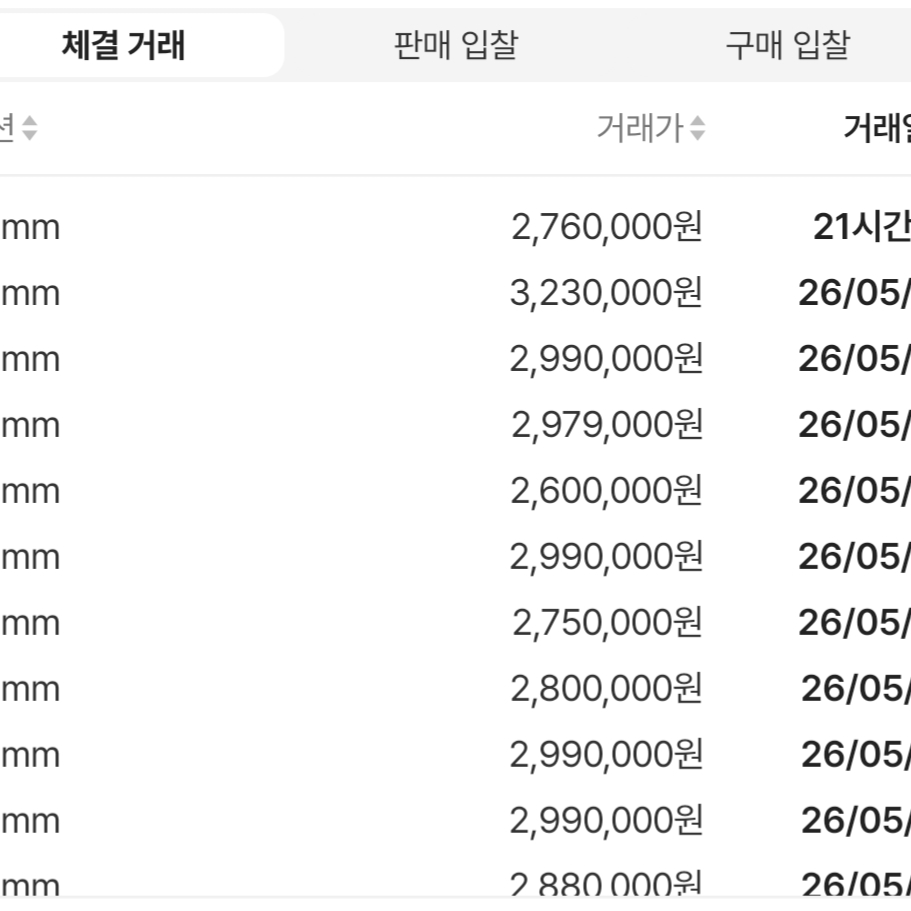This screenshot has height=911, width=911.
Task: Sort by 거래가 using its arrow icon
Action: coord(697,128)
